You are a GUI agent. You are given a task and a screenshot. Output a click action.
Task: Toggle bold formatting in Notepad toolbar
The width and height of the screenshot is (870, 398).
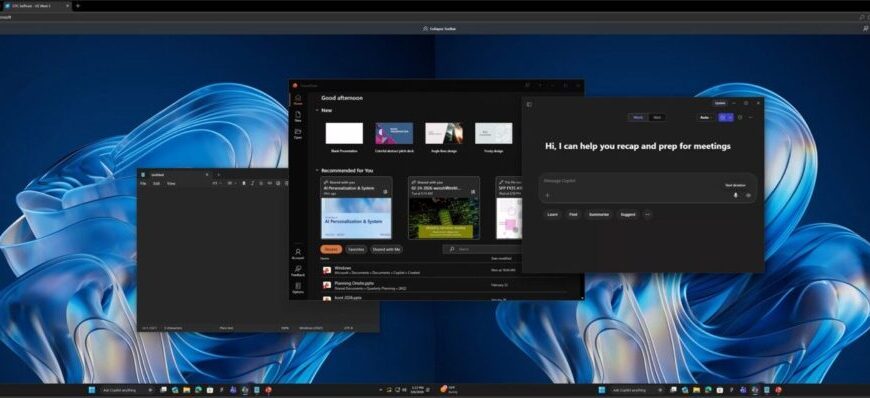coord(244,183)
